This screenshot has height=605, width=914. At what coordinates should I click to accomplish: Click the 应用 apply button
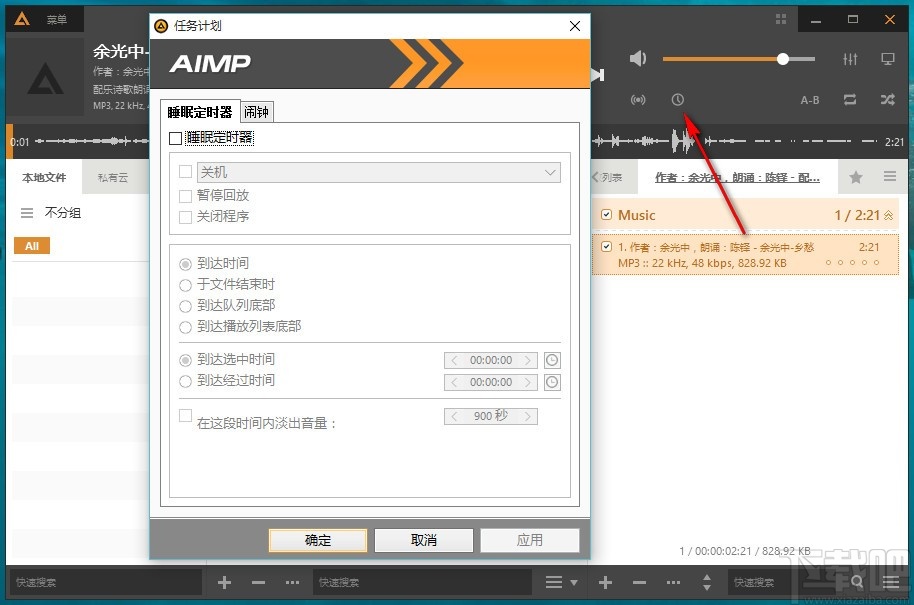click(530, 540)
